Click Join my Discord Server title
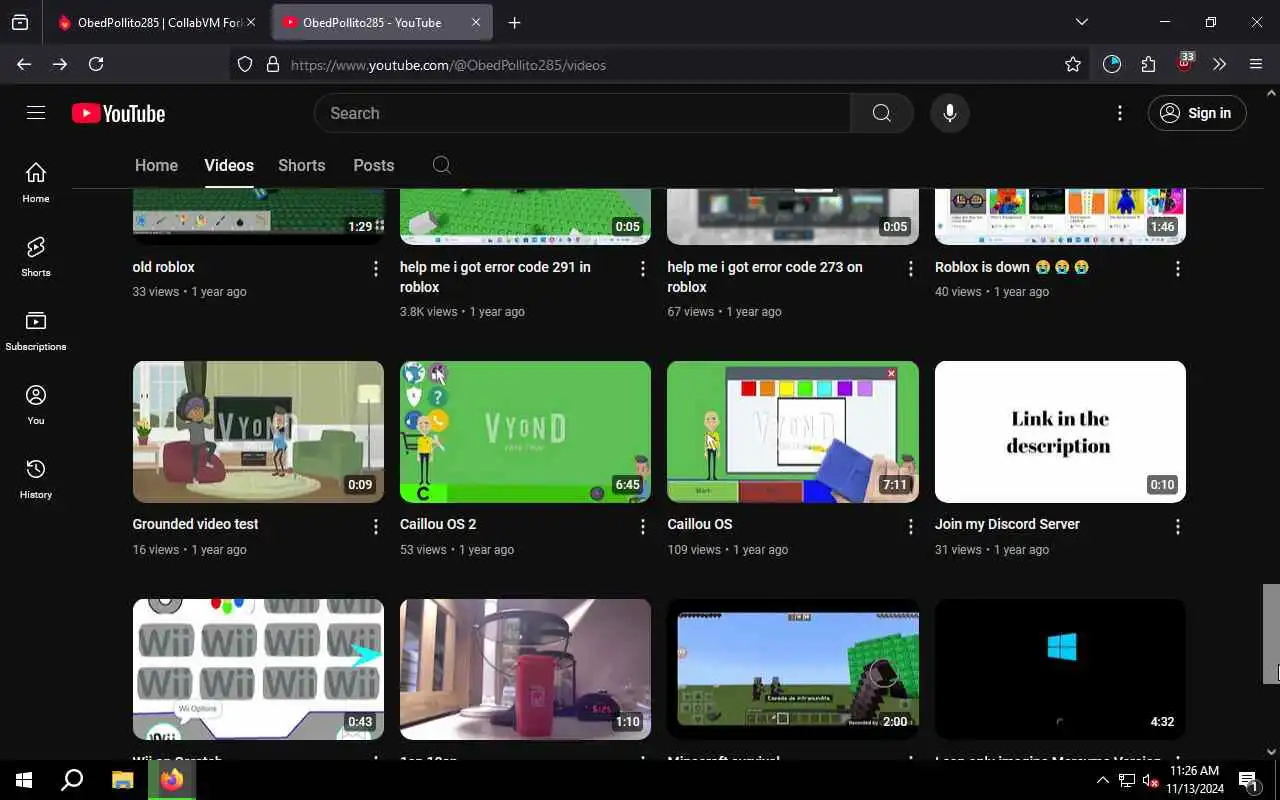The height and width of the screenshot is (800, 1280). (x=1007, y=524)
